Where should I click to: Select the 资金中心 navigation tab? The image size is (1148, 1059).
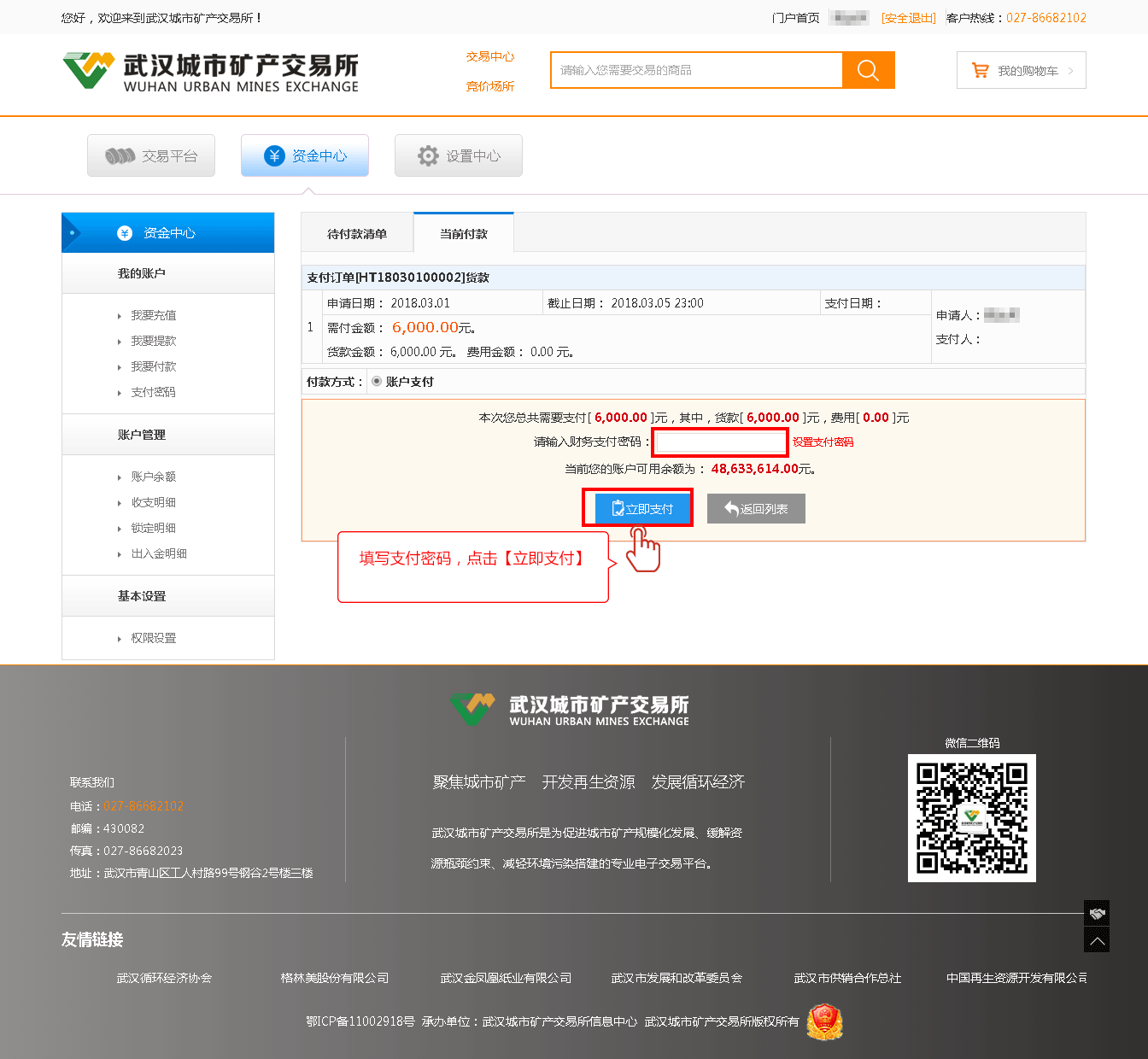pos(305,155)
